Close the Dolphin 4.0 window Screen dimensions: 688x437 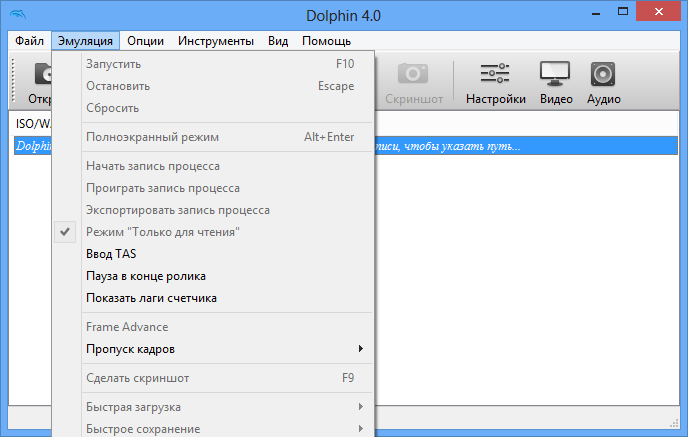point(658,12)
